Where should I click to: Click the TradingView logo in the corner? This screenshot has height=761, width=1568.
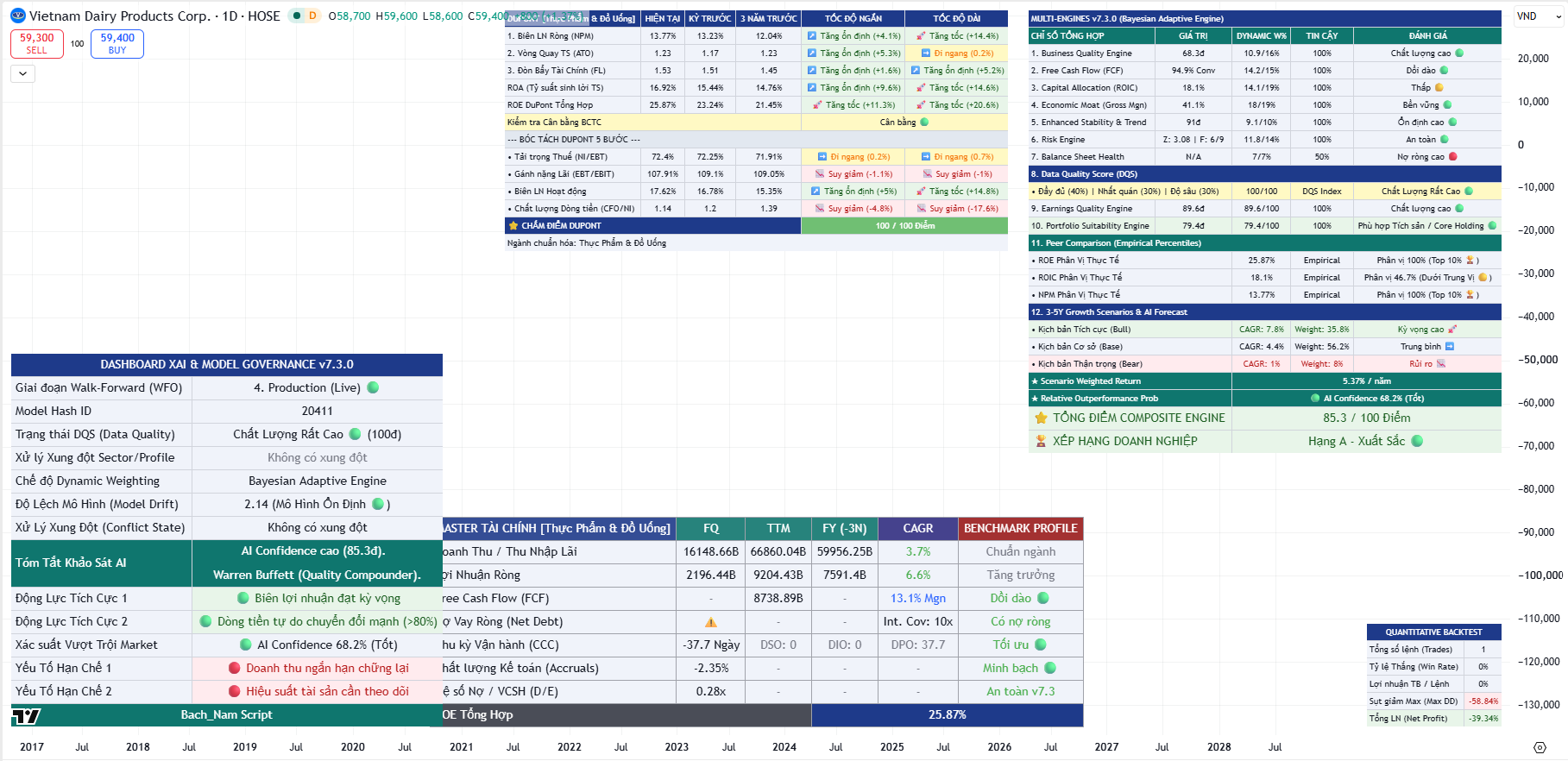click(x=26, y=716)
